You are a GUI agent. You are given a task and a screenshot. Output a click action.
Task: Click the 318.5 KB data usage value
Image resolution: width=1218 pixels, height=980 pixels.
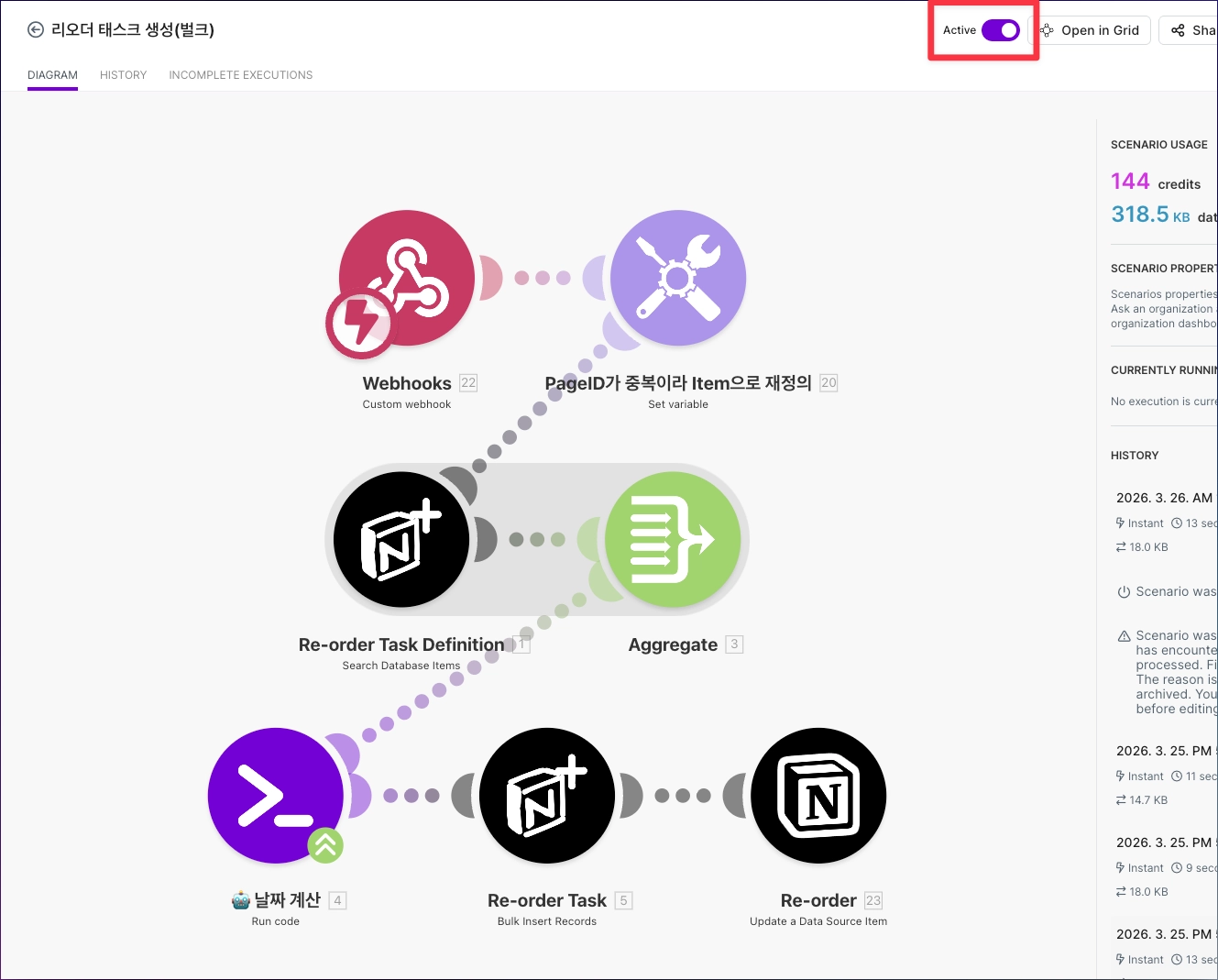[1150, 215]
